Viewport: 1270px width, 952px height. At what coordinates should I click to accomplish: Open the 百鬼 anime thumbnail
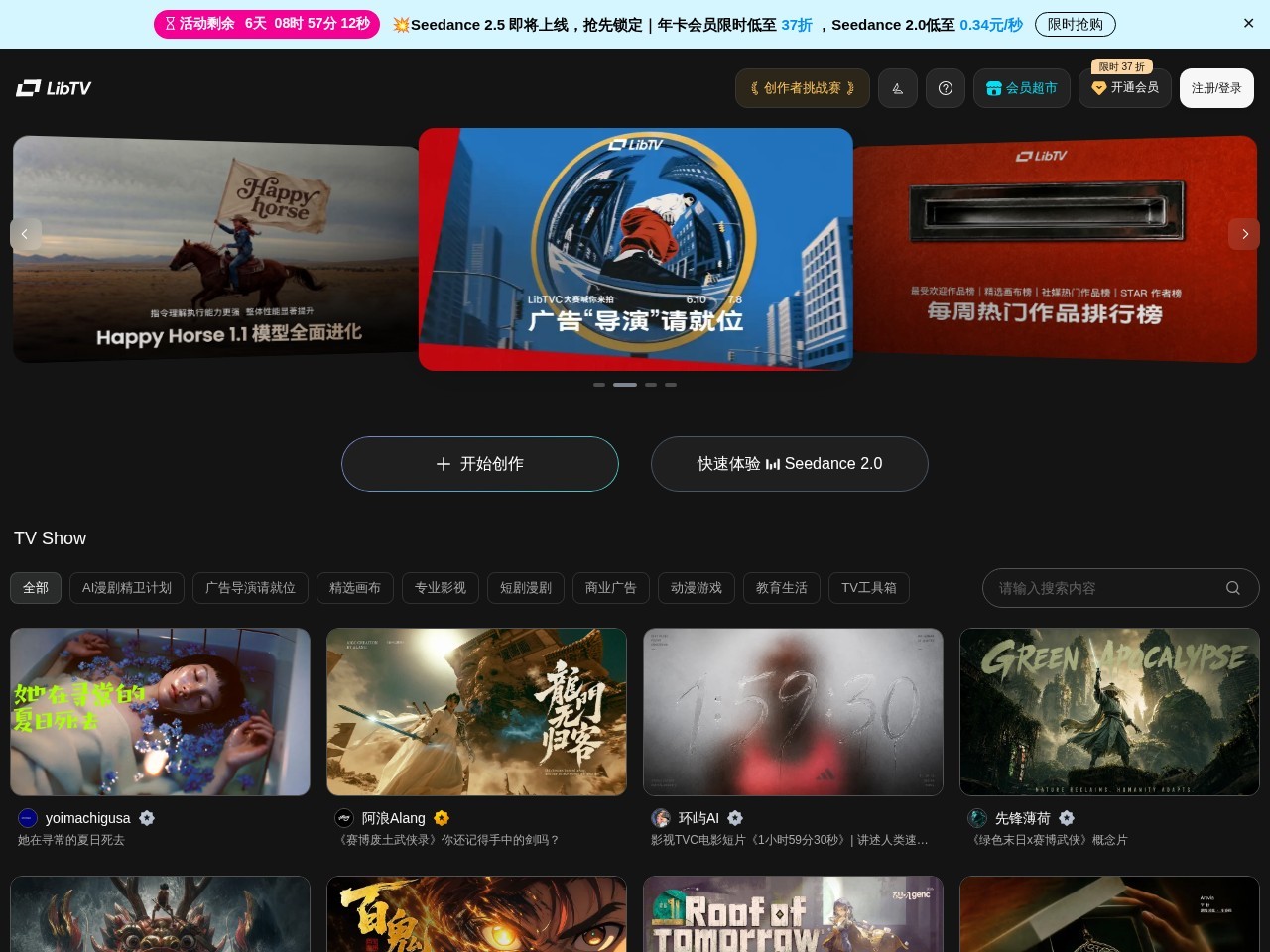[476, 913]
